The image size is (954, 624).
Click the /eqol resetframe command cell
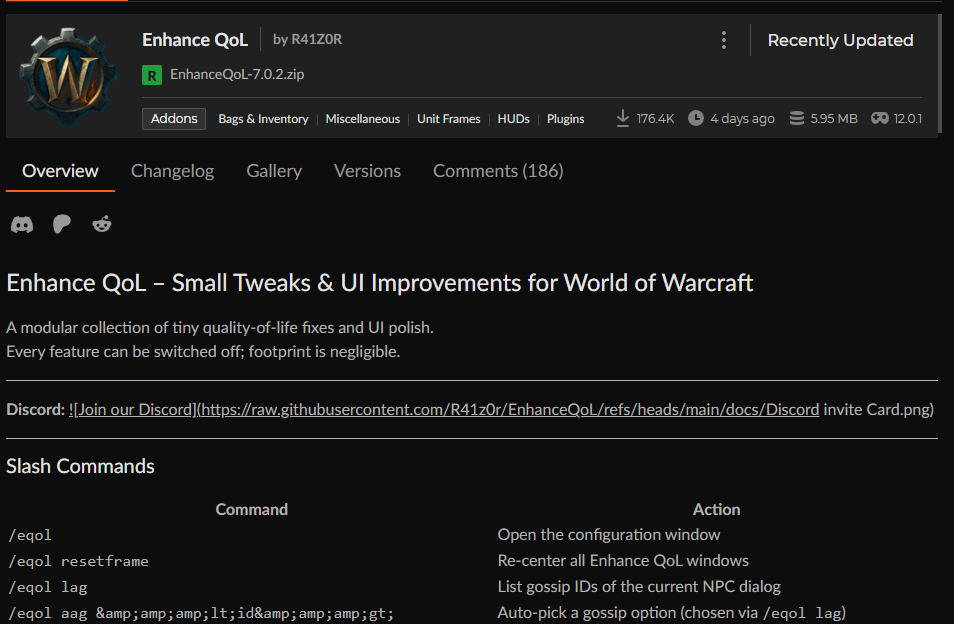tap(78, 561)
